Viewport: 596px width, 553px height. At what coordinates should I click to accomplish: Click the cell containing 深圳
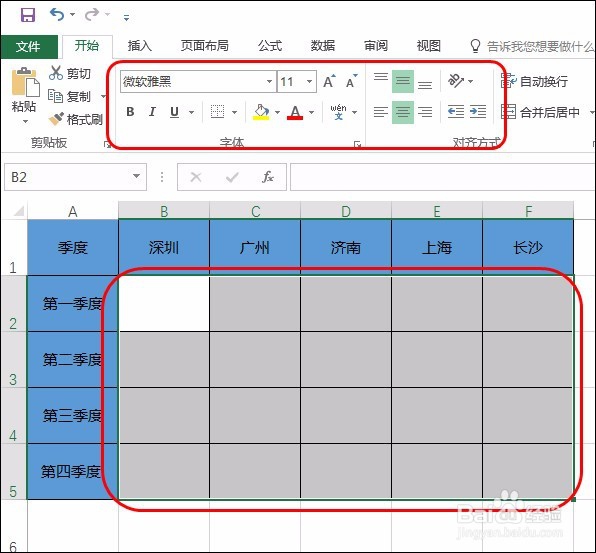click(164, 247)
